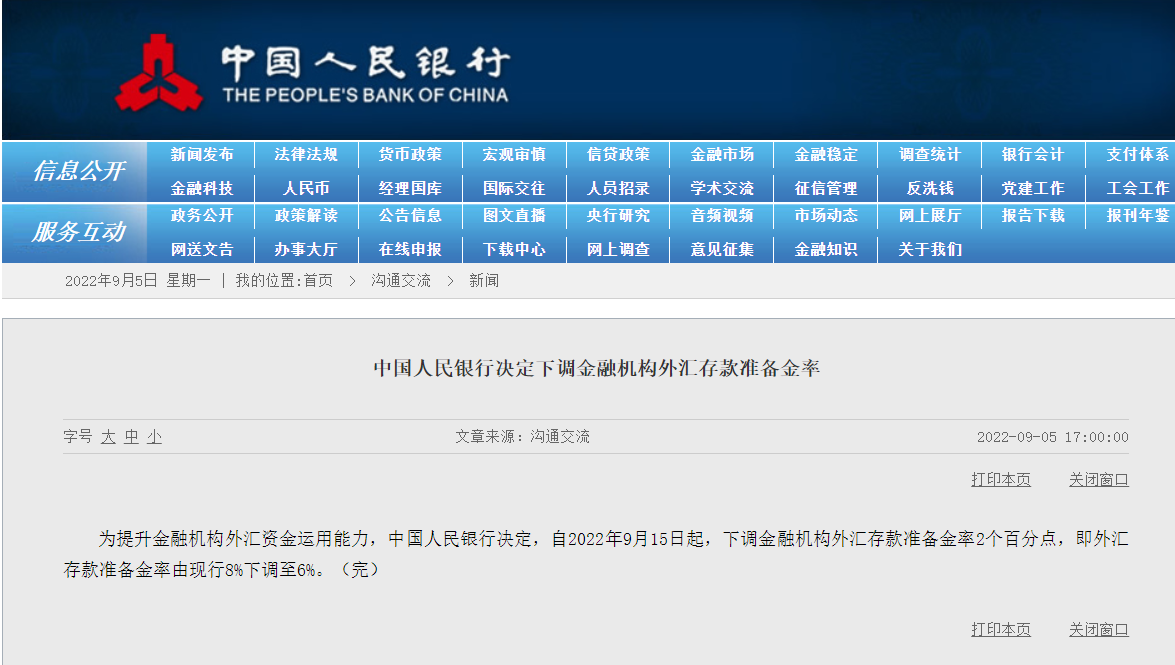
Task: Go to 办事大厅 page
Action: coord(306,249)
